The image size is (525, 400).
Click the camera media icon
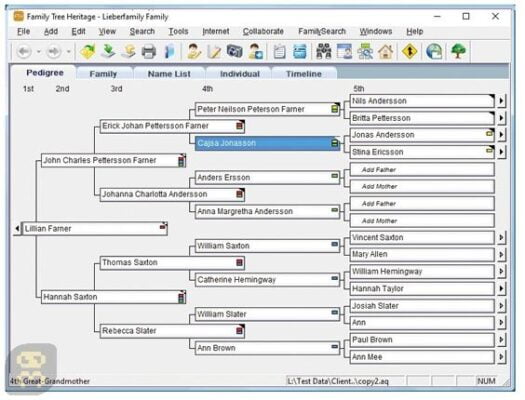tap(234, 52)
